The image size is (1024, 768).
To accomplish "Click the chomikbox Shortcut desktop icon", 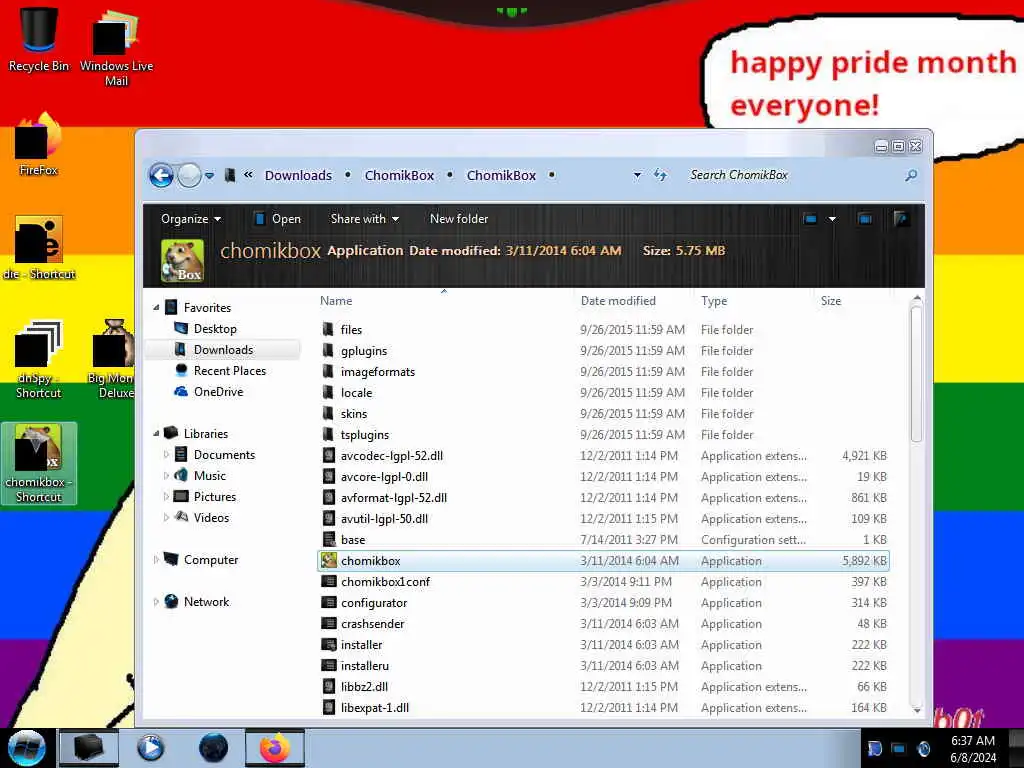I will (39, 463).
